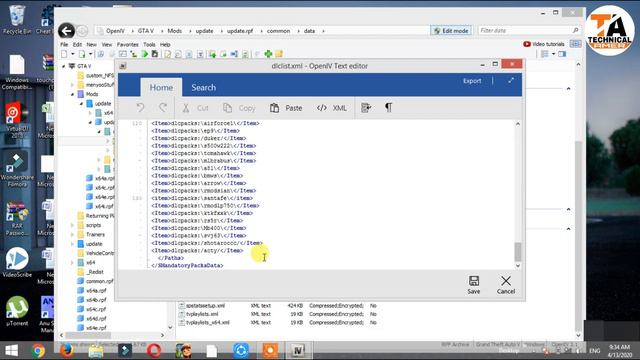Open OpenIV taskbar button

(298, 350)
